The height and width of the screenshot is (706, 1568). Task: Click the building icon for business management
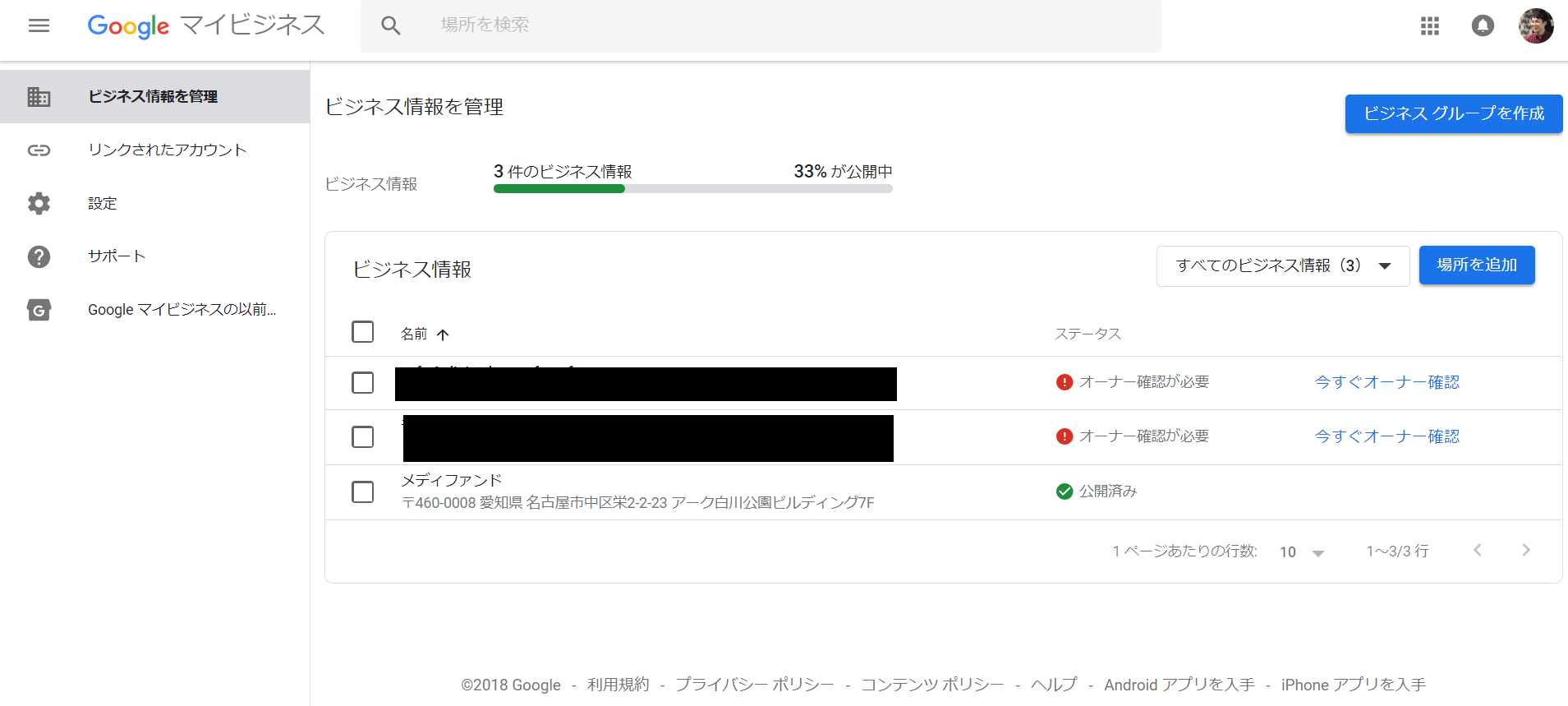[x=39, y=96]
